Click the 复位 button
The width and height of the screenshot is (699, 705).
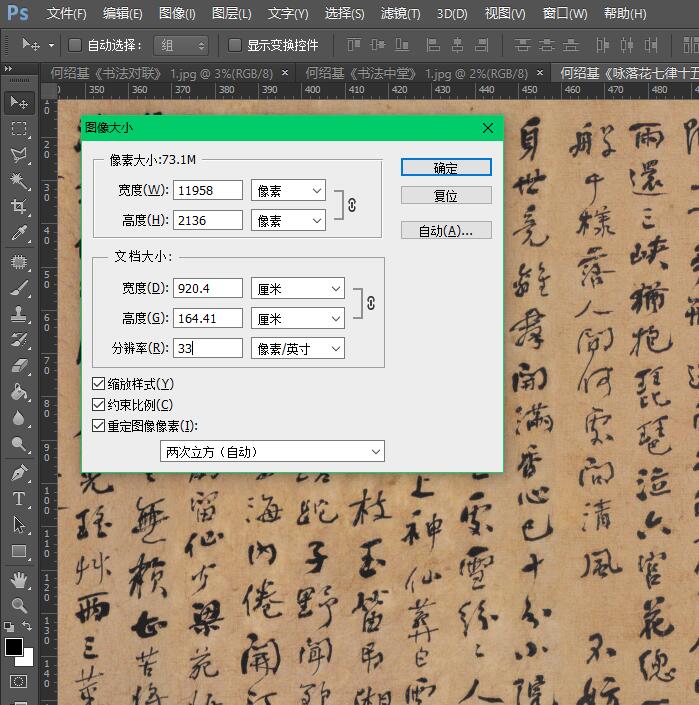click(446, 196)
